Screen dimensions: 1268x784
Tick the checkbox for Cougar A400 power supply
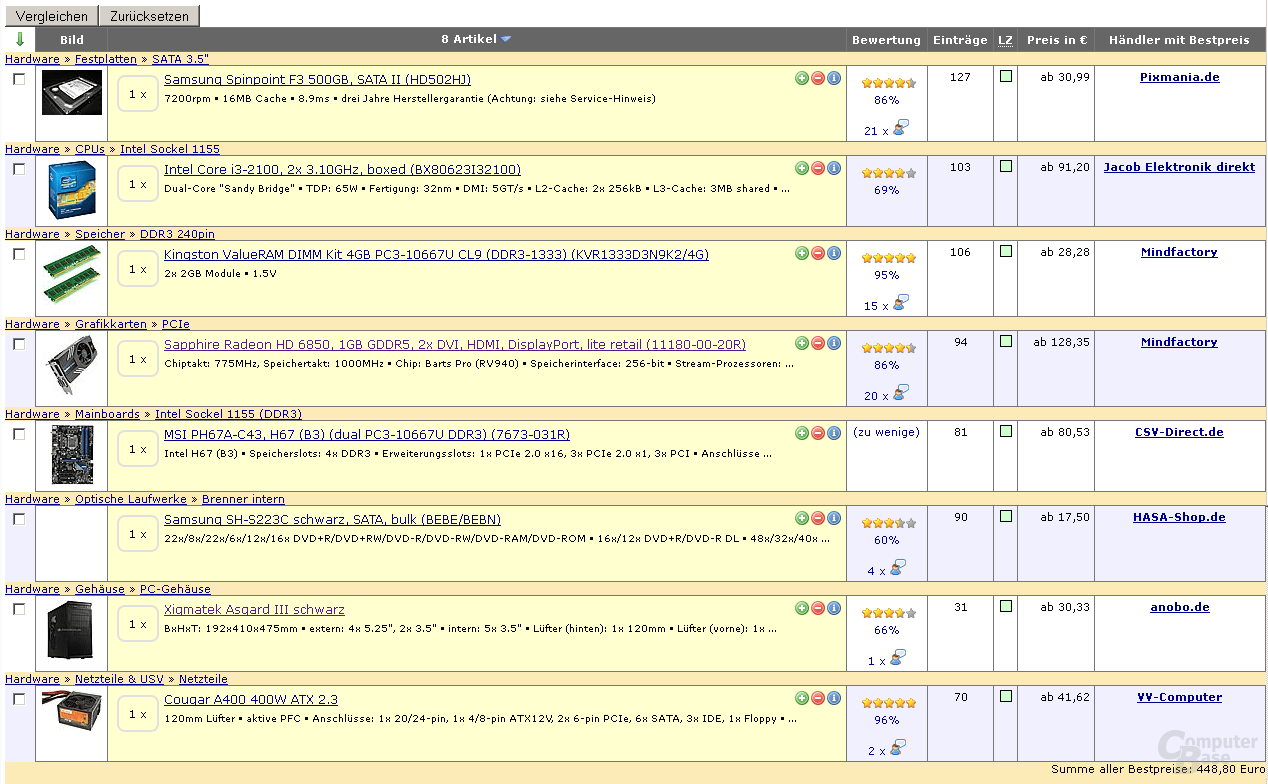coord(19,699)
